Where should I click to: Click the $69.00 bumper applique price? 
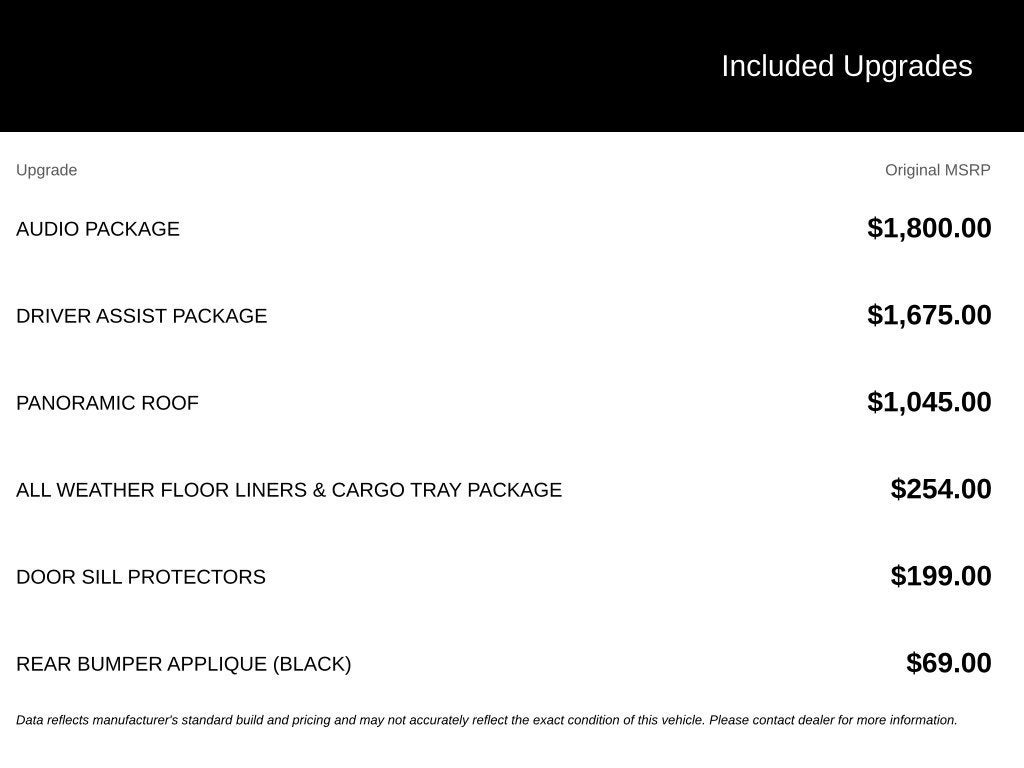(949, 662)
